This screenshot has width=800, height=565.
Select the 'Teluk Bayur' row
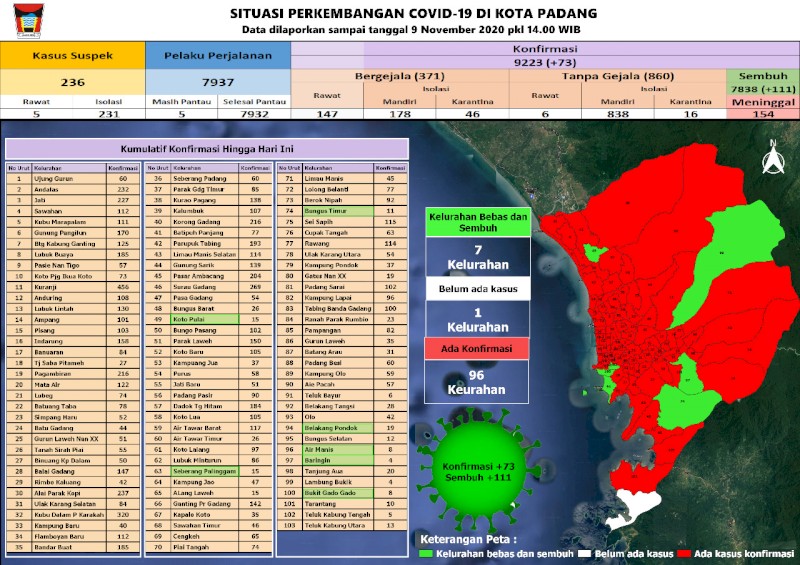(x=342, y=396)
